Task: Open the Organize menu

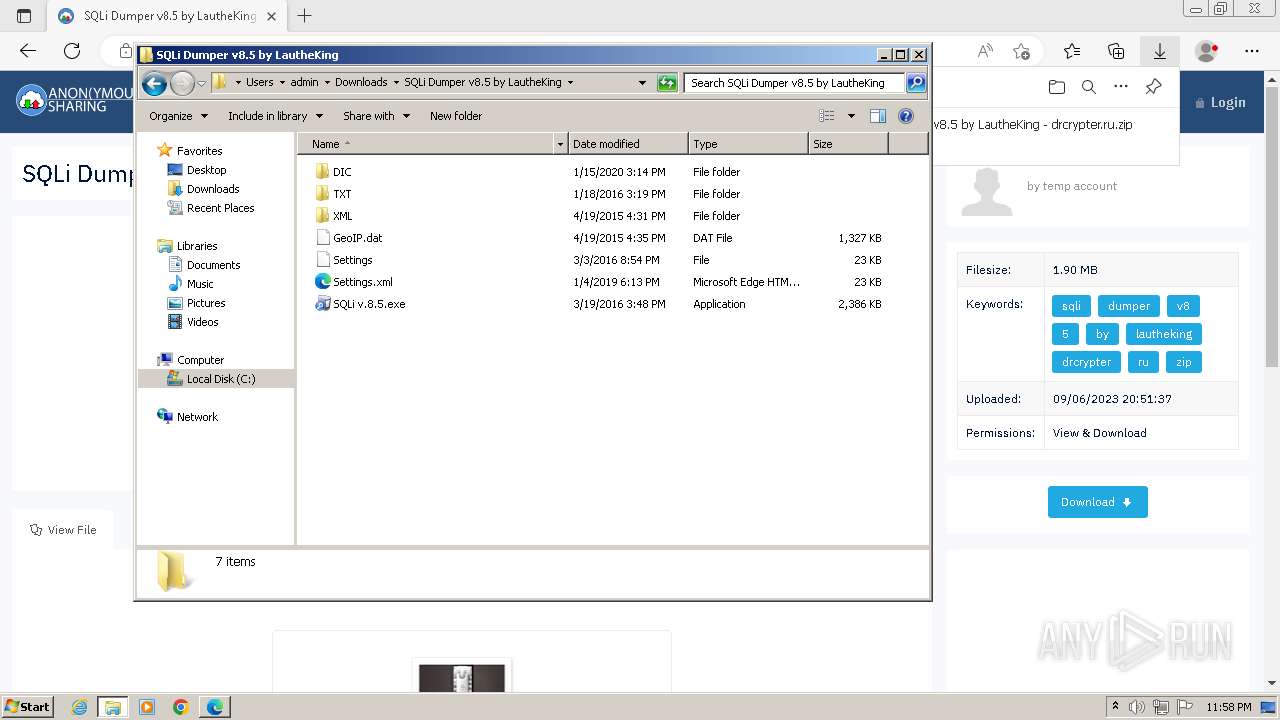Action: pos(178,116)
